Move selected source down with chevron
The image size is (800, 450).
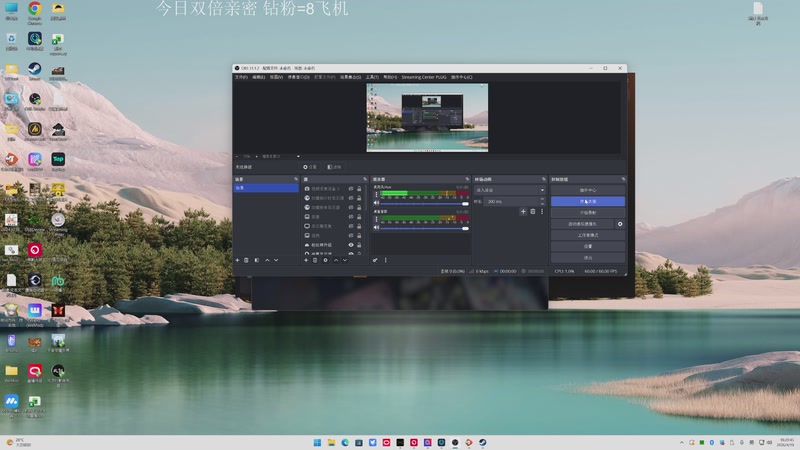(345, 260)
